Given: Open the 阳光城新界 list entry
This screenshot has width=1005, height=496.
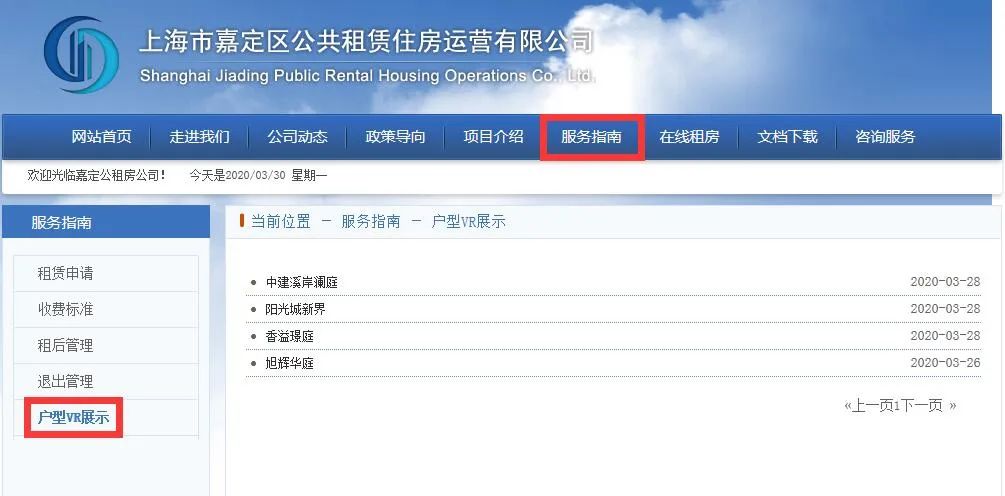Looking at the screenshot, I should [x=295, y=310].
